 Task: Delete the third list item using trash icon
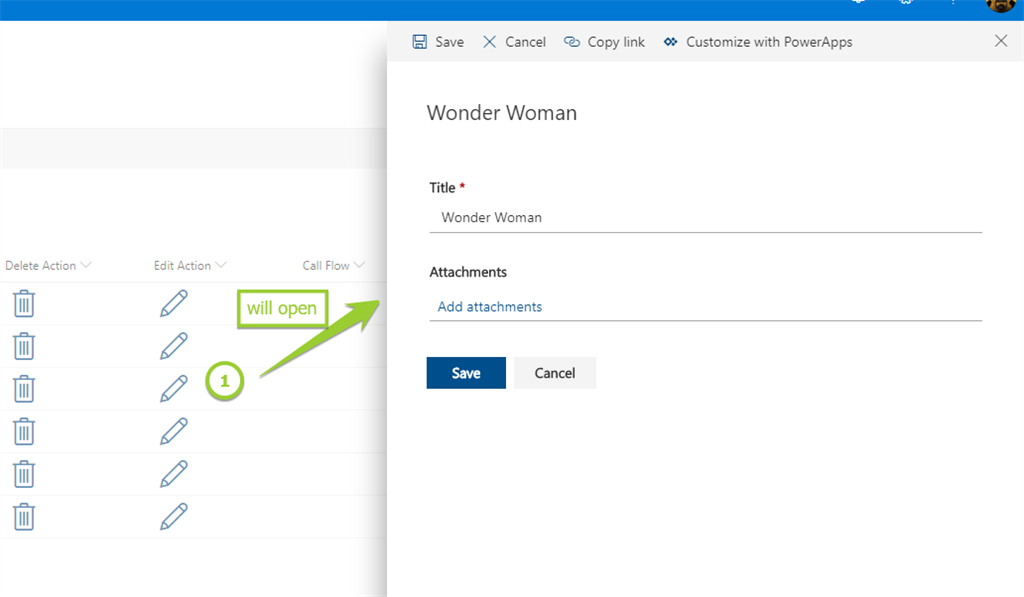pyautogui.click(x=24, y=388)
